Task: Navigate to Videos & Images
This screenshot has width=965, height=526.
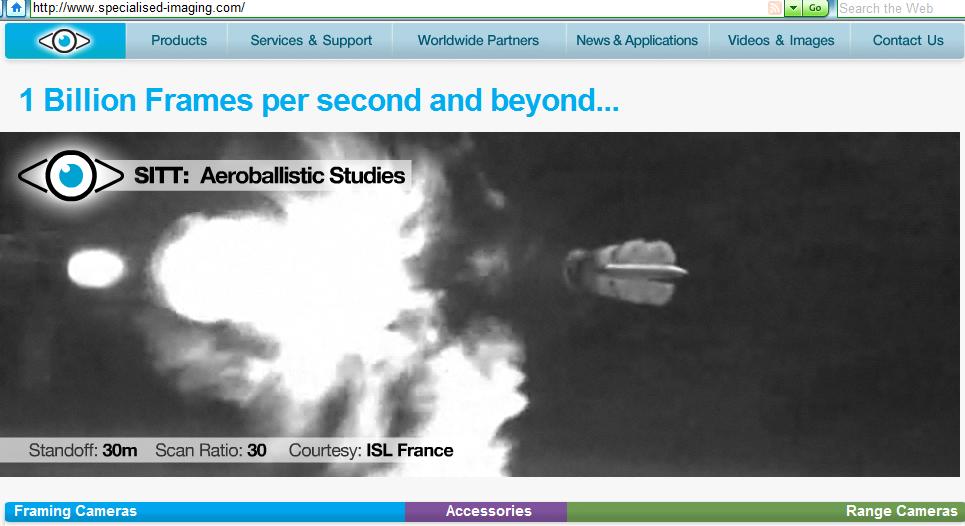Action: pos(781,41)
